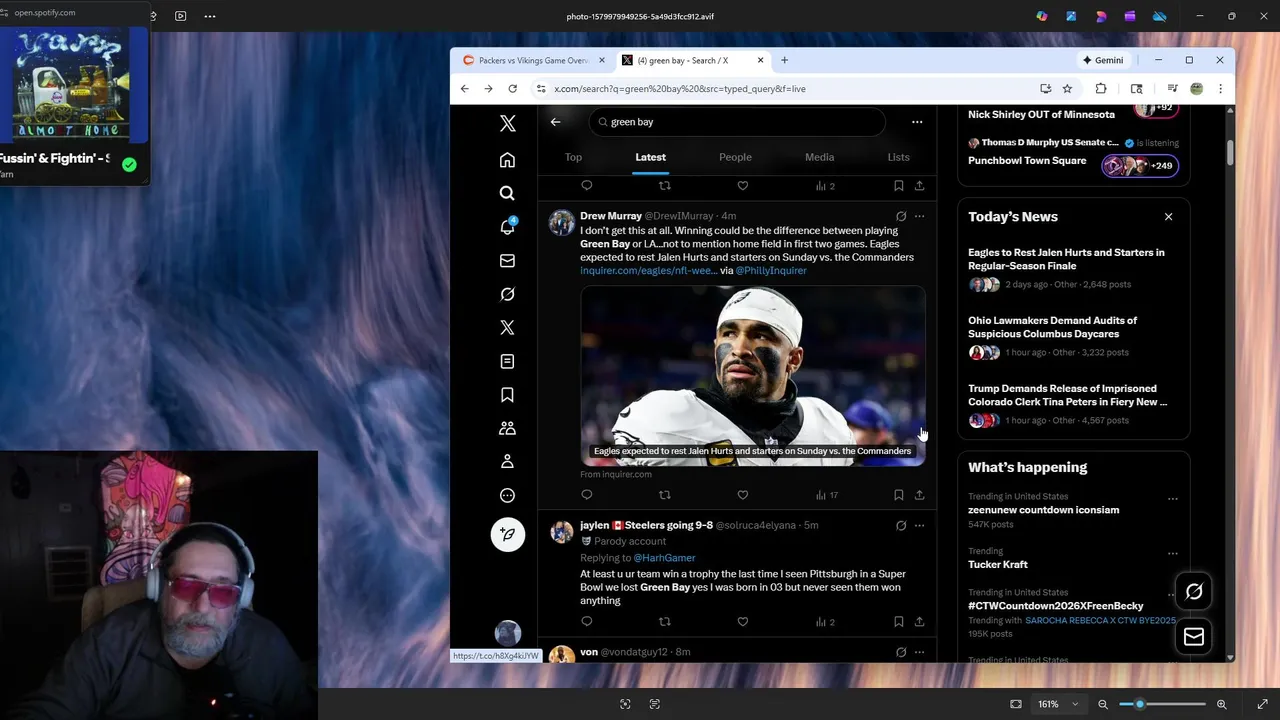The width and height of the screenshot is (1280, 720).
Task: Switch to the Top search tab
Action: click(x=573, y=157)
